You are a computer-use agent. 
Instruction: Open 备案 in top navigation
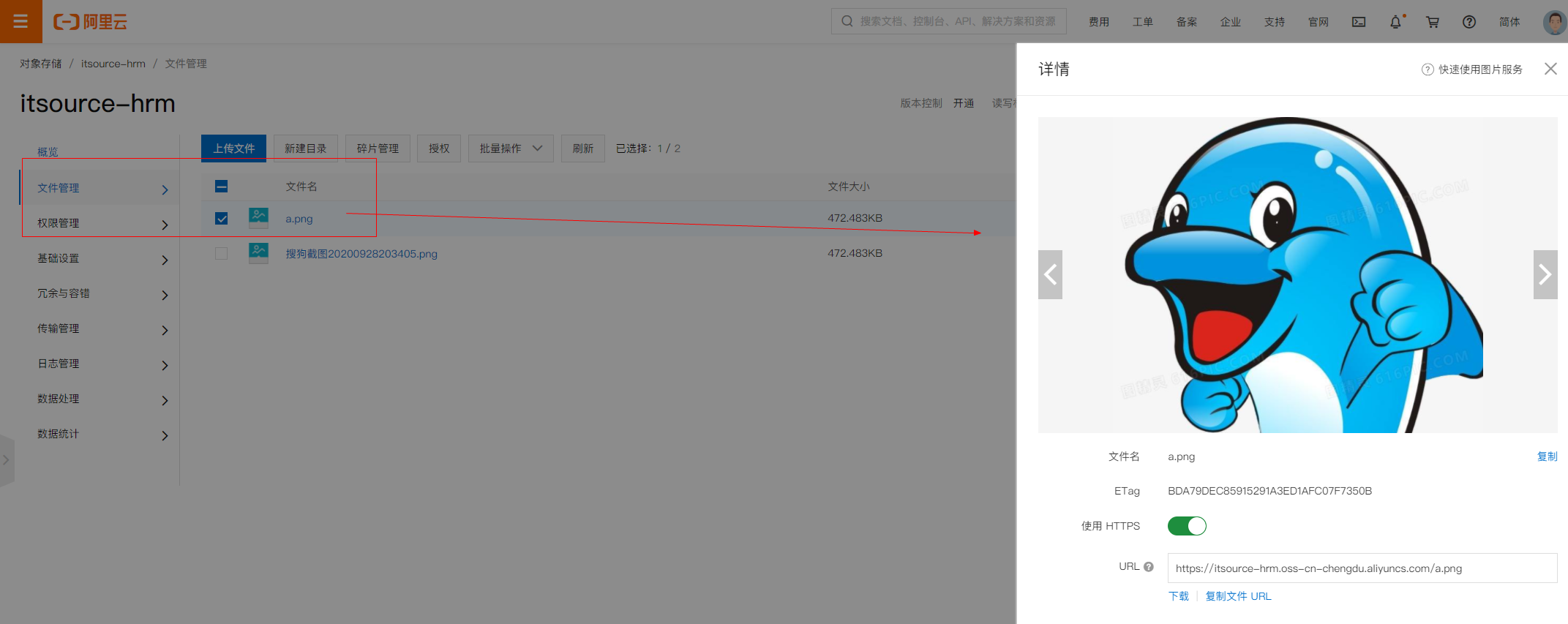[x=1187, y=22]
